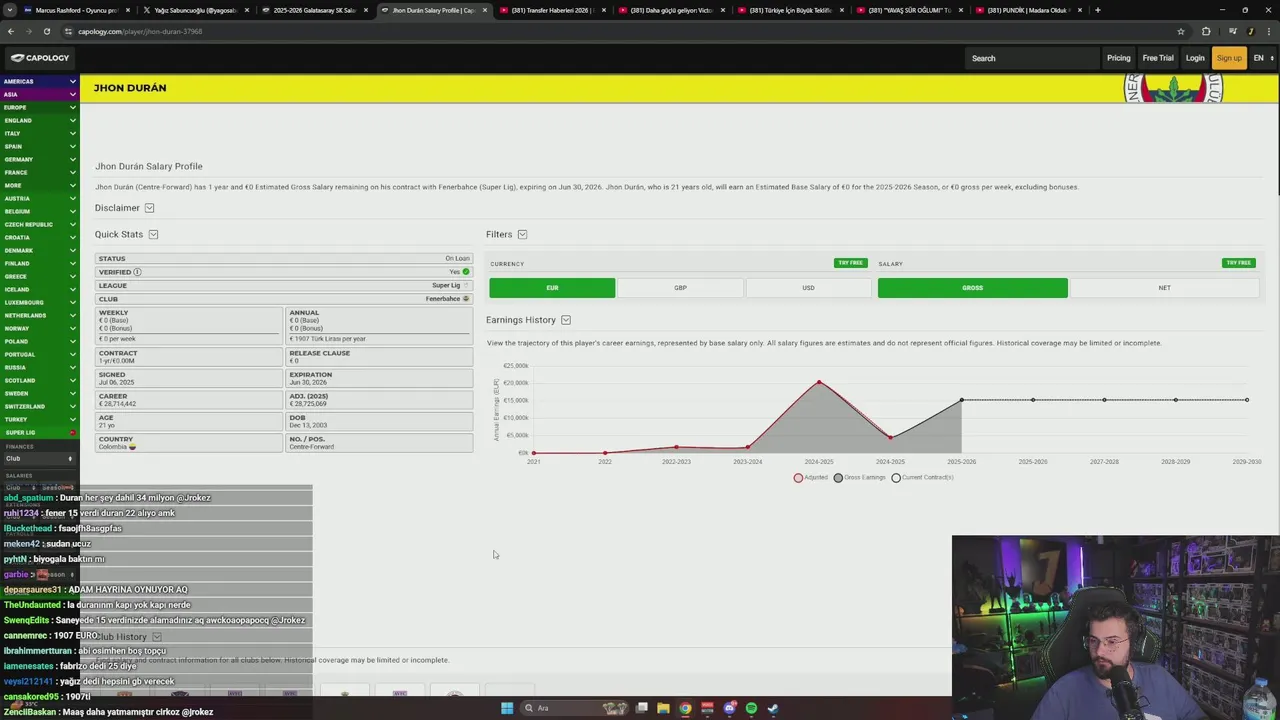Open Steam from the taskbar

click(773, 708)
